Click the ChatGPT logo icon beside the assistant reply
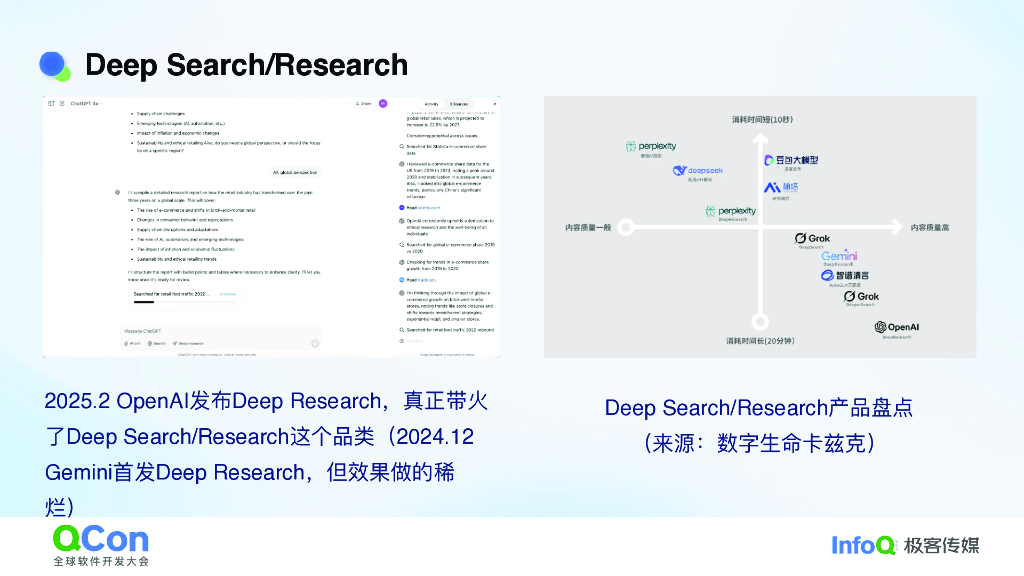Screen dimensions: 1024x576 coord(118,192)
